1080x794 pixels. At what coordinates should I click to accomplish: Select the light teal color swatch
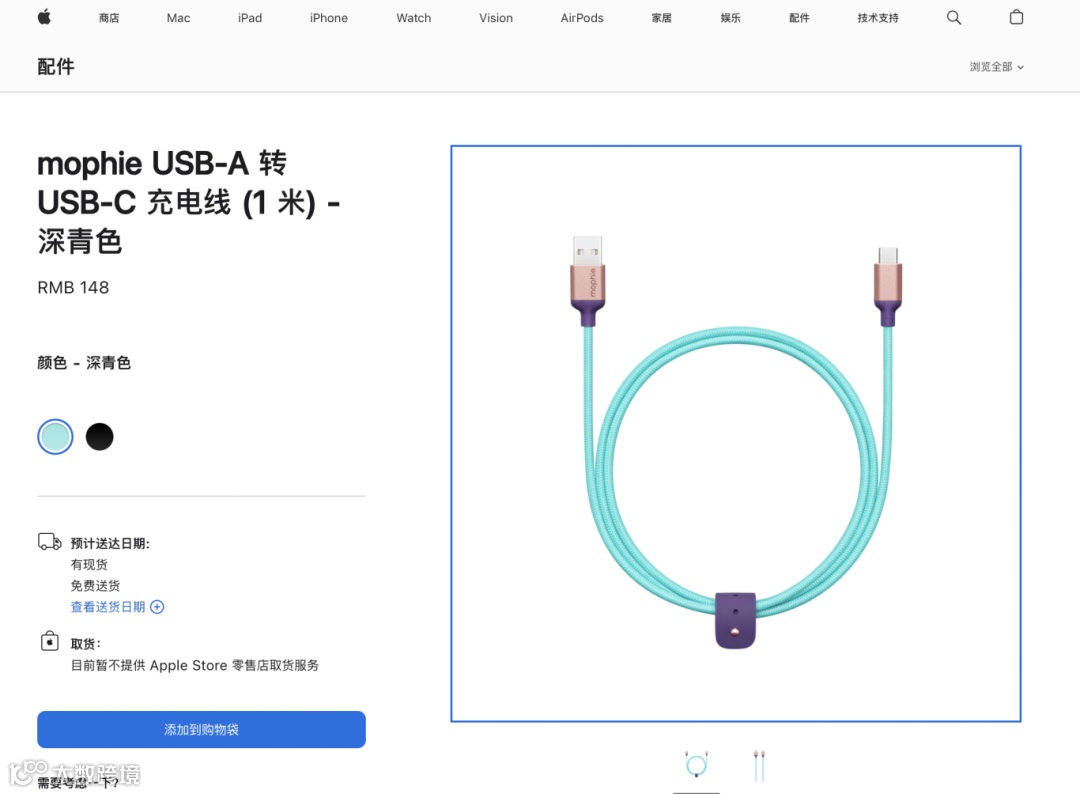pyautogui.click(x=55, y=437)
